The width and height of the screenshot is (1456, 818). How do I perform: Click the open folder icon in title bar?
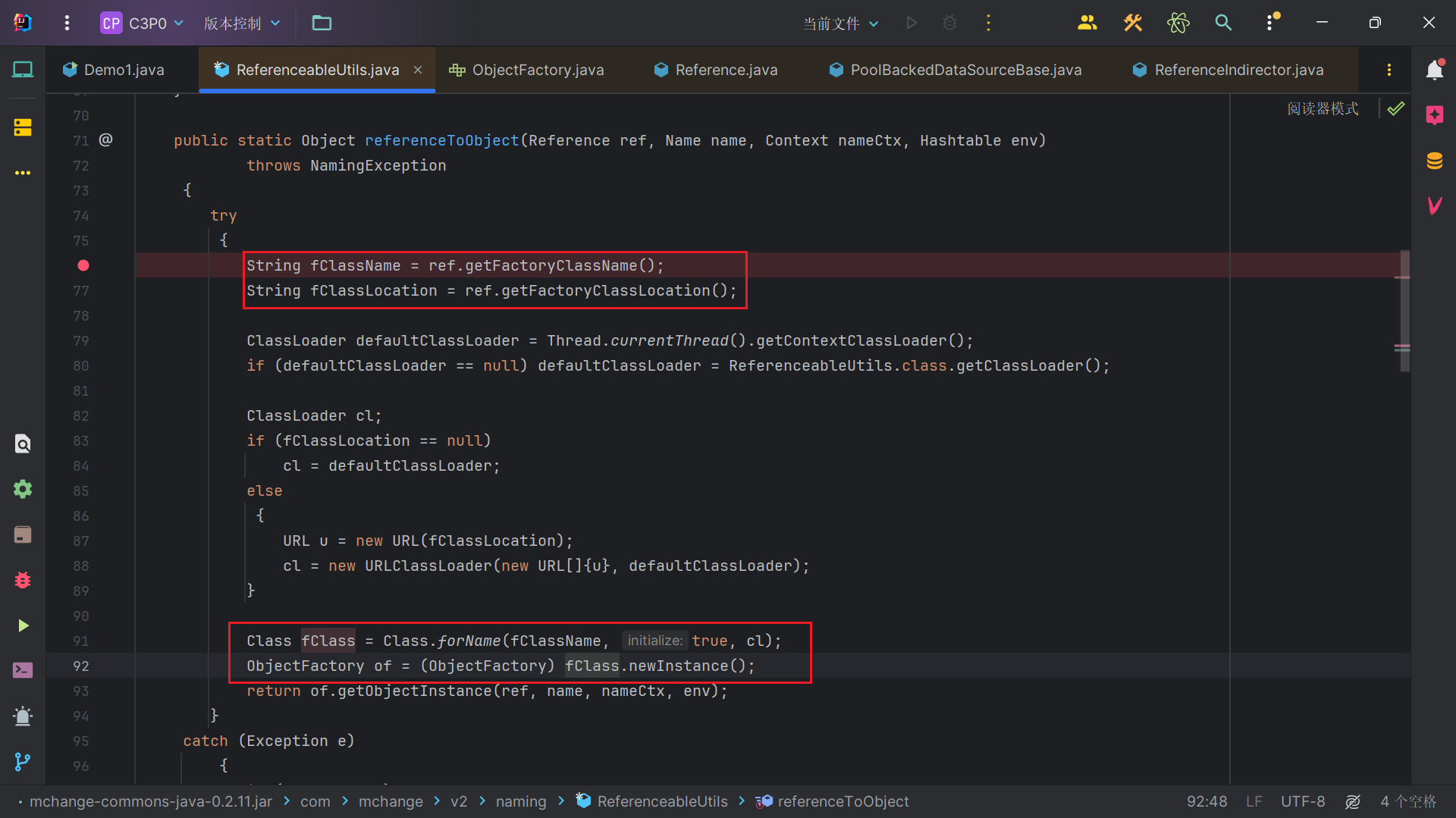[322, 24]
